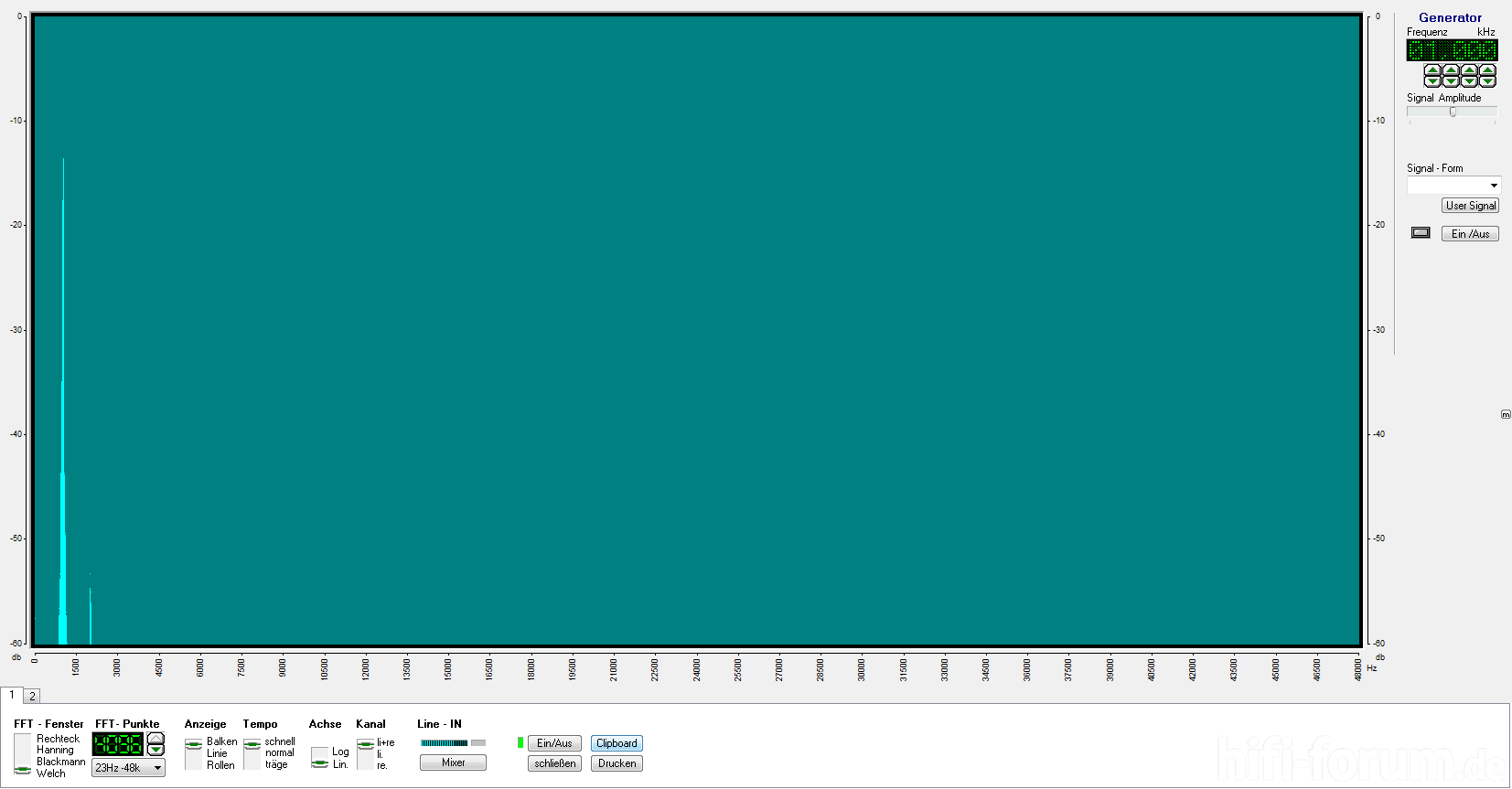The height and width of the screenshot is (789, 1512).
Task: Lower the FFT-Punkte value with down arrow
Action: [x=155, y=750]
